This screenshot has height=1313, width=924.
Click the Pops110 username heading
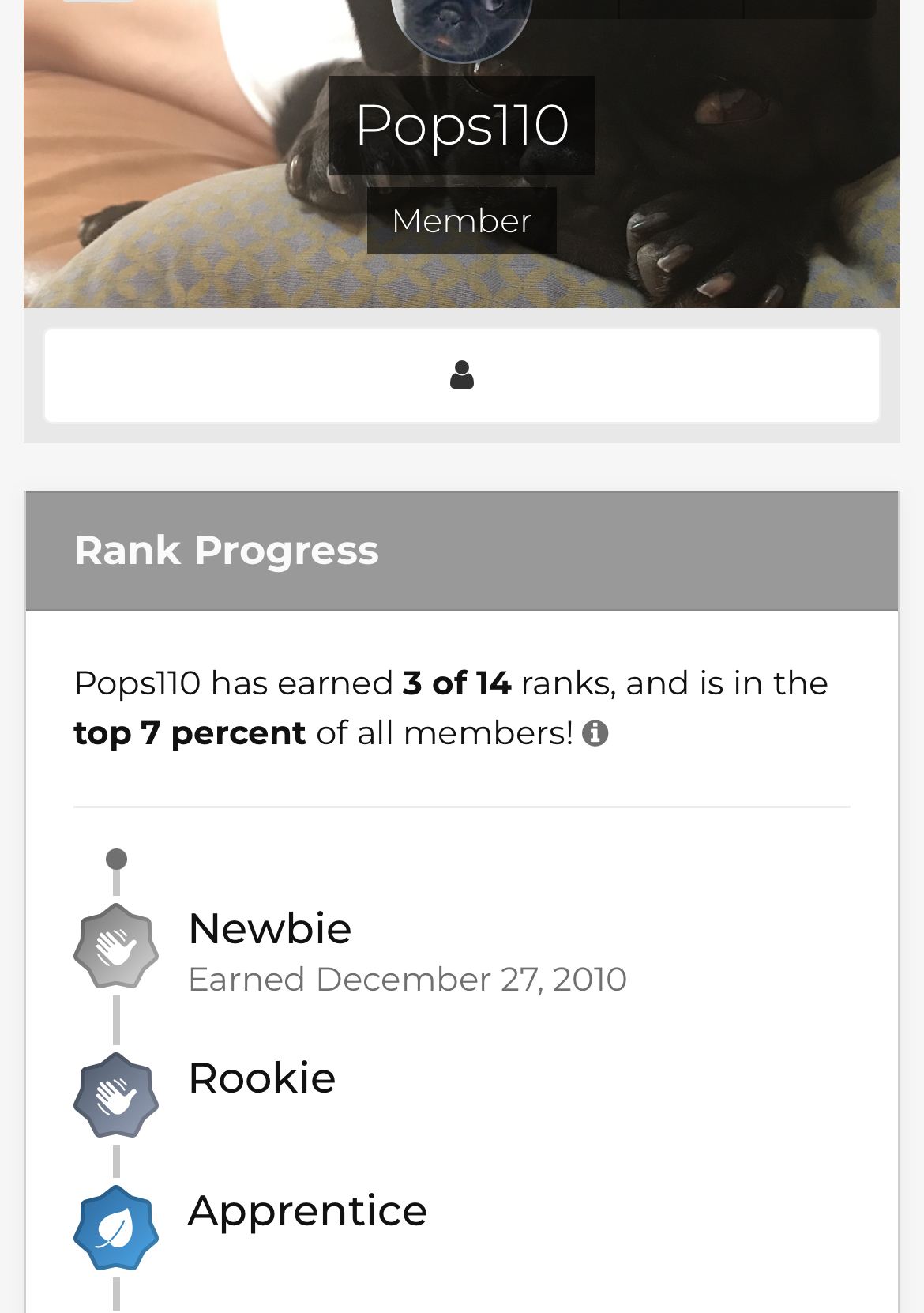coord(462,125)
